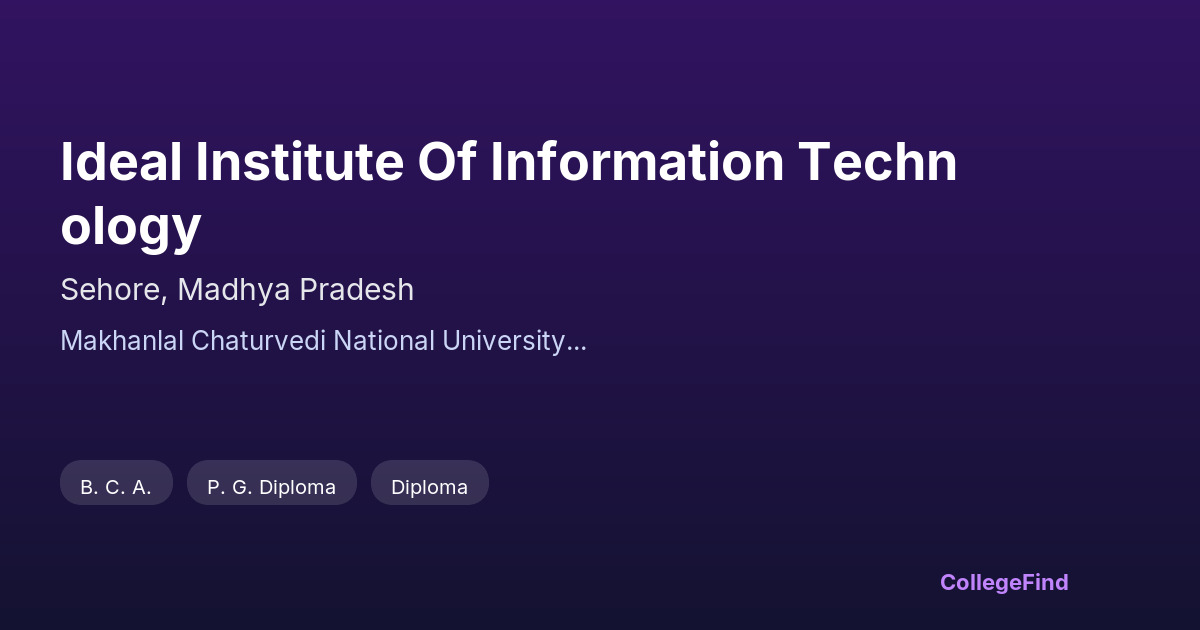Click the word "Ideal" in the title
1200x630 pixels.
[x=121, y=163]
